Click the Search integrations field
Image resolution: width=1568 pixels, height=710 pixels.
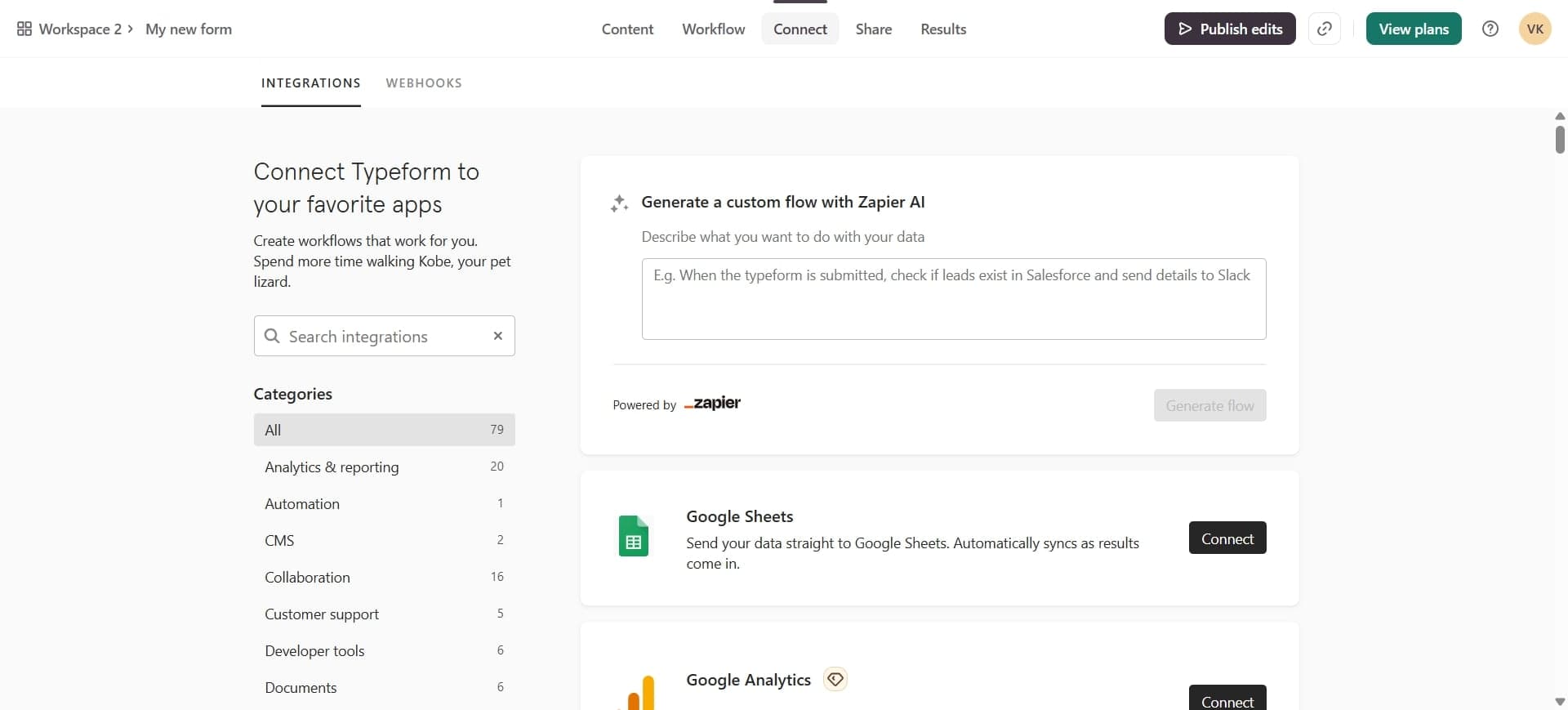[x=384, y=337]
